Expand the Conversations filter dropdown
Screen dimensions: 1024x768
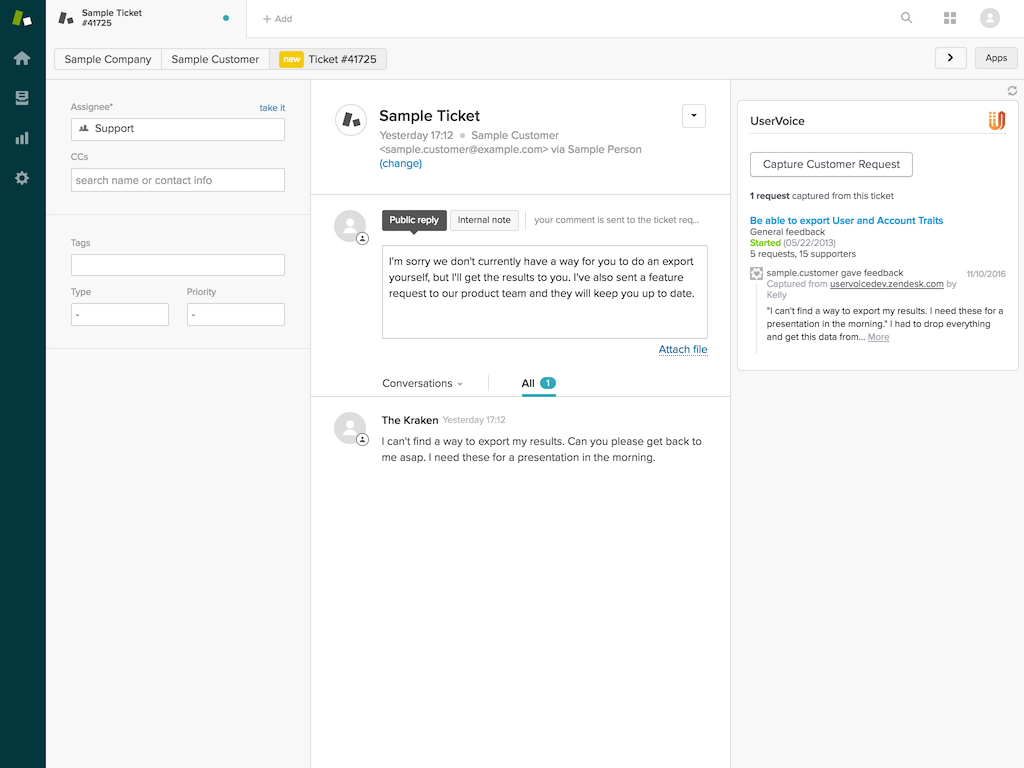tap(421, 383)
